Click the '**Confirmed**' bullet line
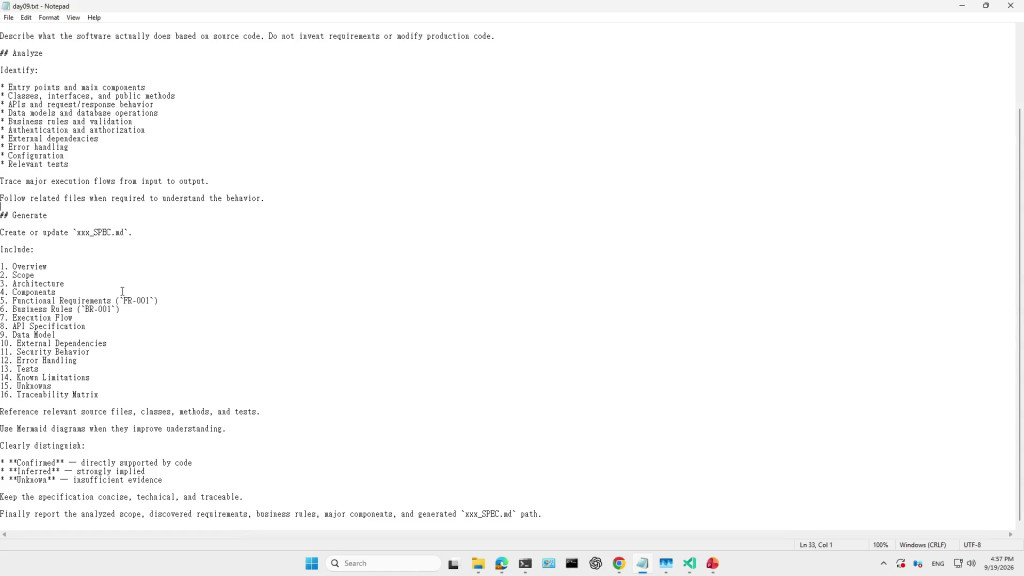The width and height of the screenshot is (1024, 576). (96, 463)
